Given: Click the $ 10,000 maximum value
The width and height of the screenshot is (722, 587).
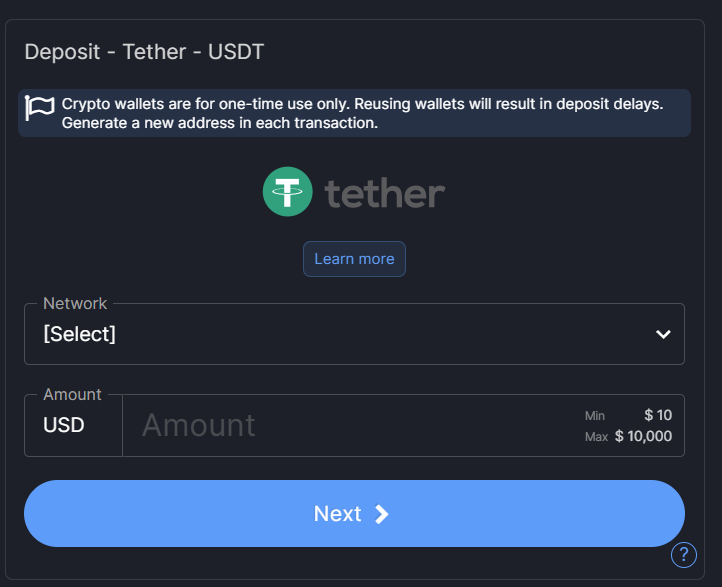Looking at the screenshot, I should click(643, 436).
